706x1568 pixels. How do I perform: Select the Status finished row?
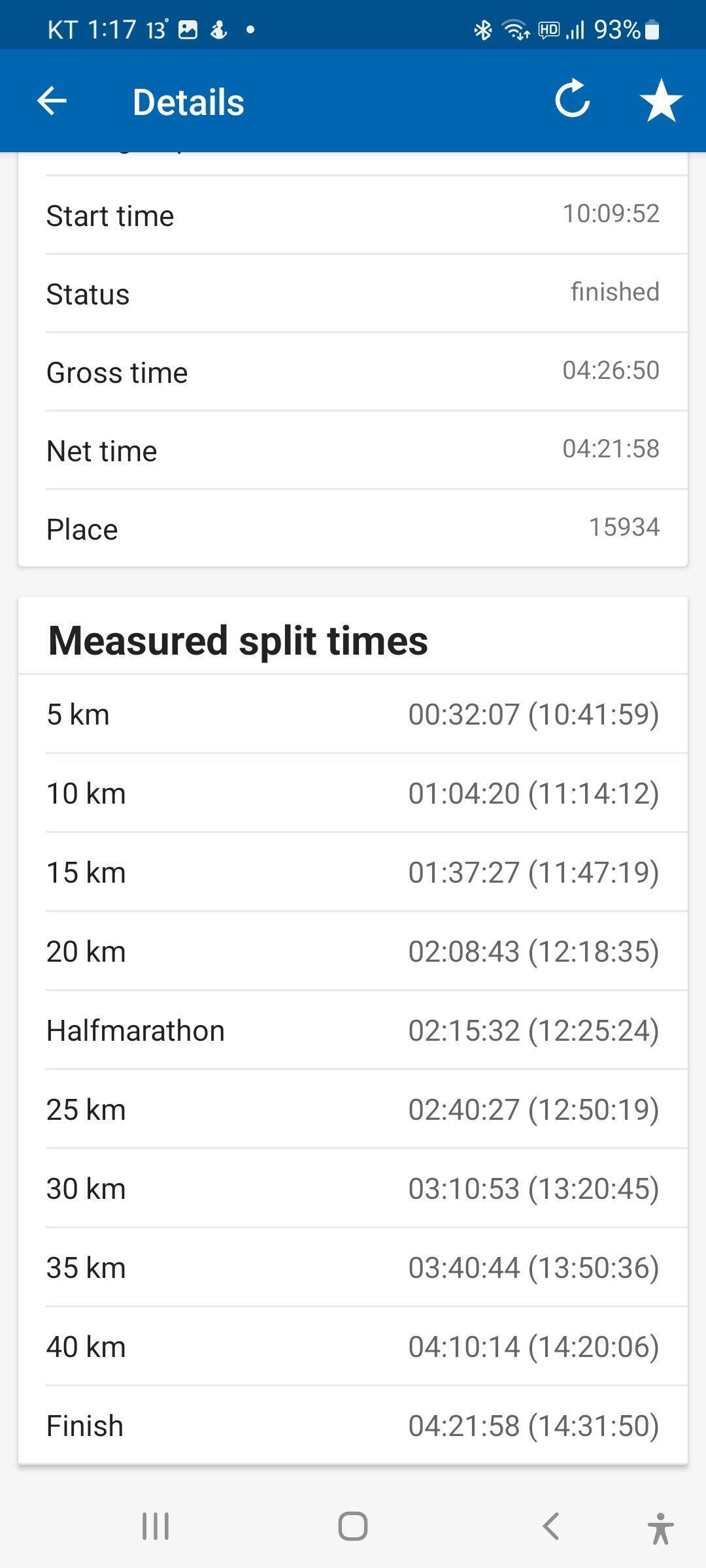click(x=353, y=294)
